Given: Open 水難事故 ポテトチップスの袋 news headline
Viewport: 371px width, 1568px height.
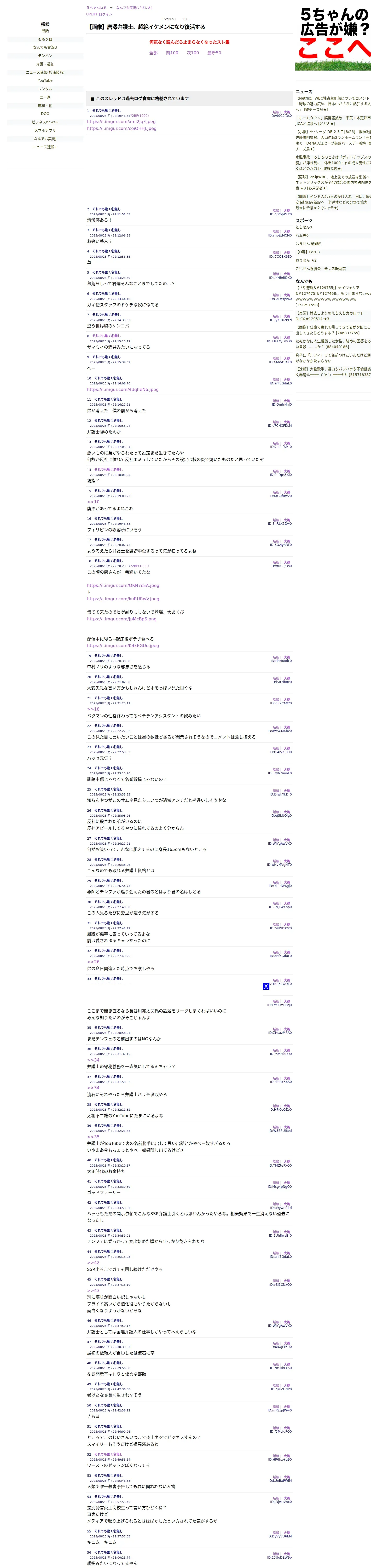Looking at the screenshot, I should click(x=333, y=163).
